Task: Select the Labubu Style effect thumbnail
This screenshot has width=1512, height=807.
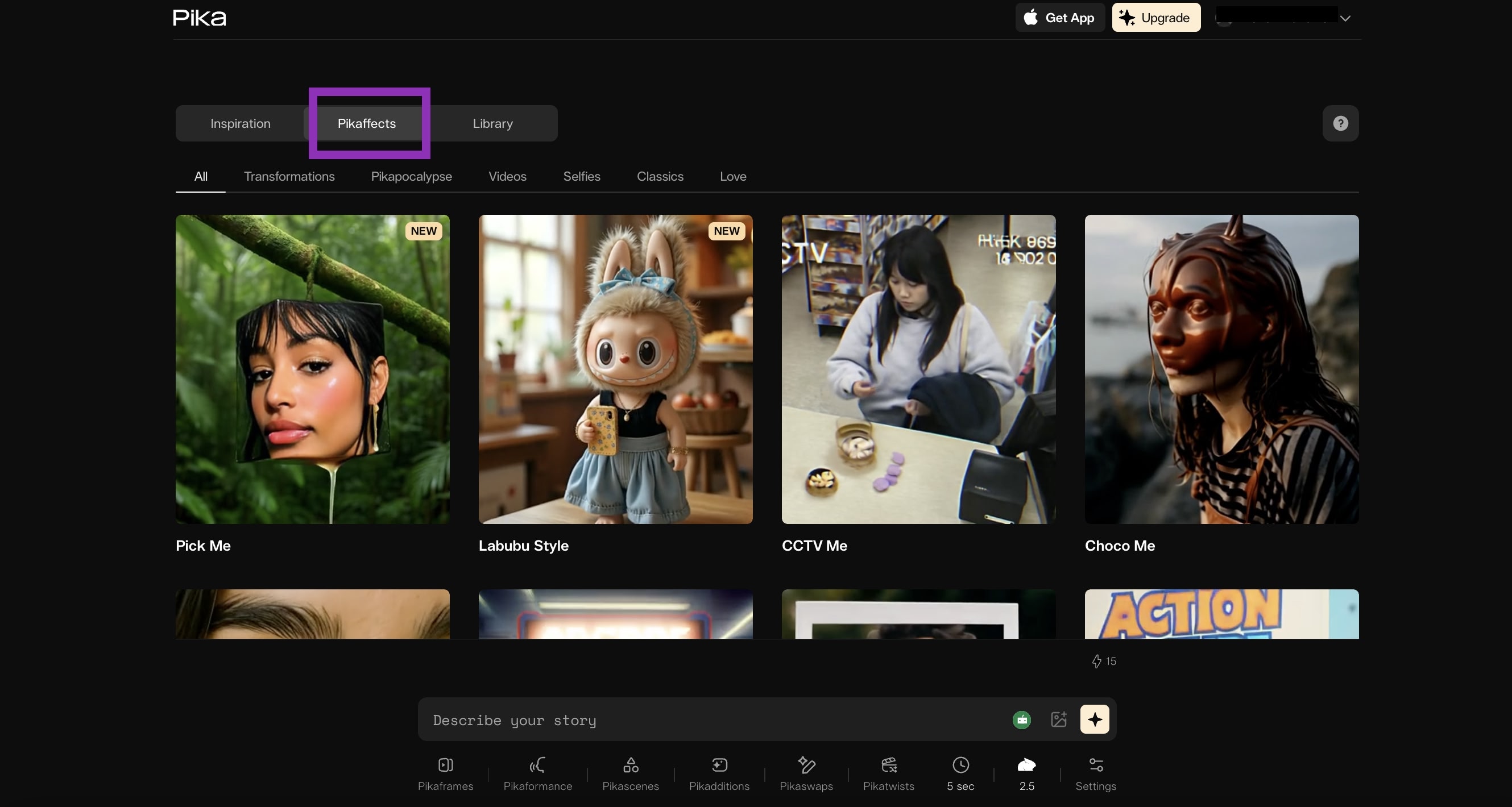Action: (x=616, y=369)
